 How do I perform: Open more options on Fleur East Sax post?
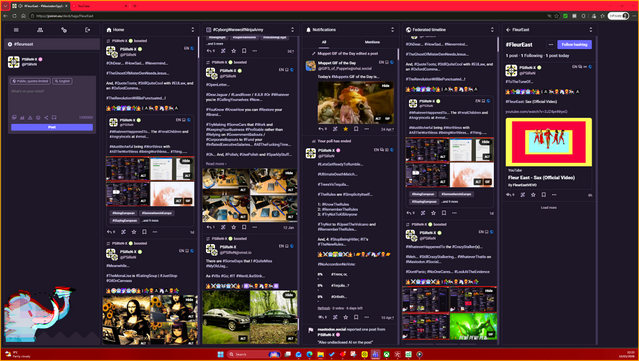coord(554,195)
